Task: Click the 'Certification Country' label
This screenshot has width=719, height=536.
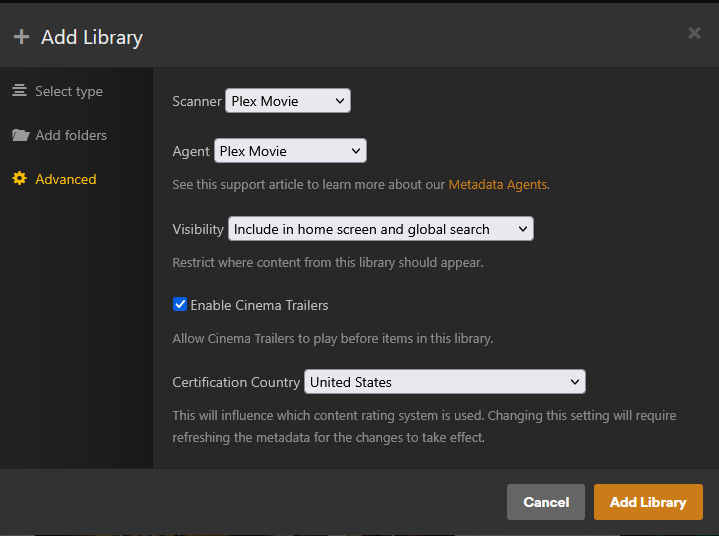Action: click(236, 382)
